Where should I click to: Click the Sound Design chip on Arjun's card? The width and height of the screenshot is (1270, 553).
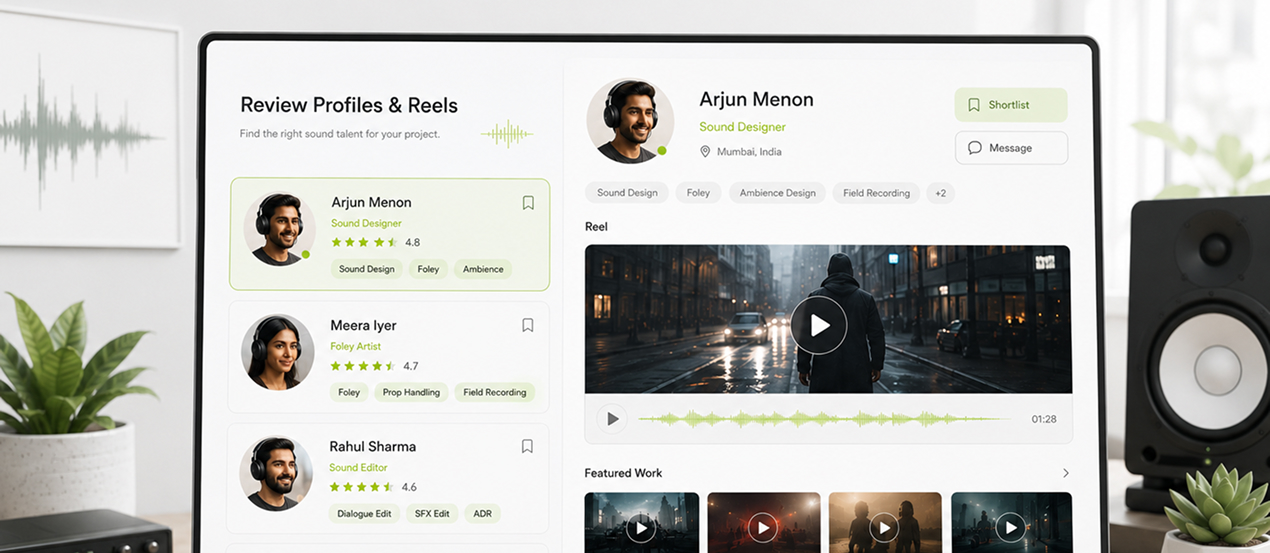[x=366, y=269]
